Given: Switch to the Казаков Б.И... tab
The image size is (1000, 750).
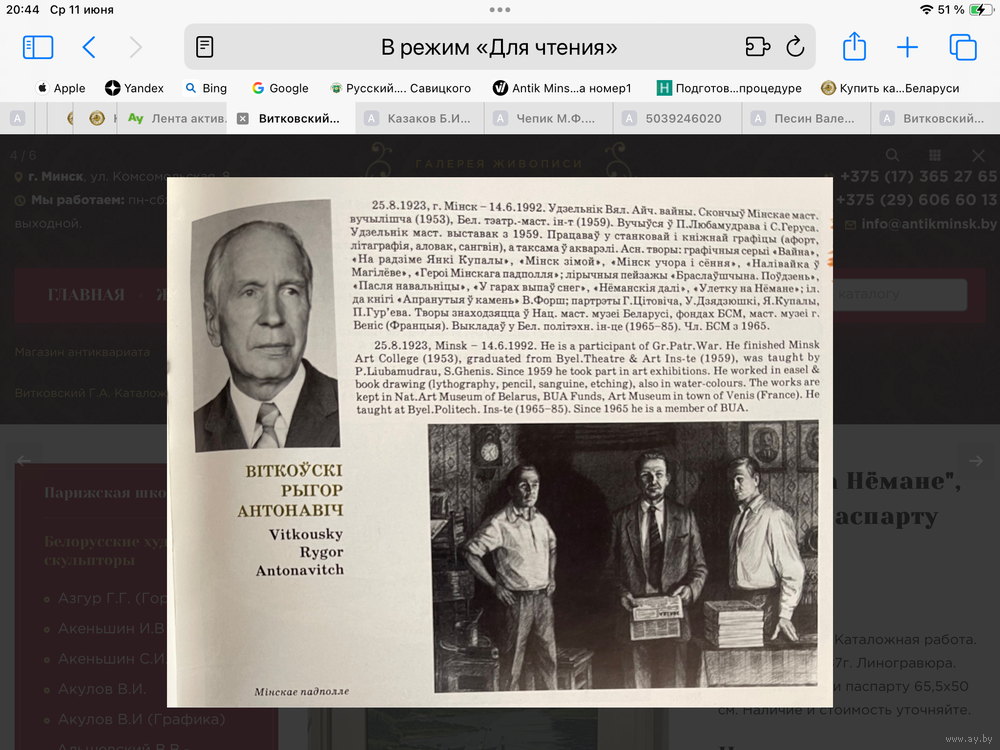Looking at the screenshot, I should (x=420, y=119).
